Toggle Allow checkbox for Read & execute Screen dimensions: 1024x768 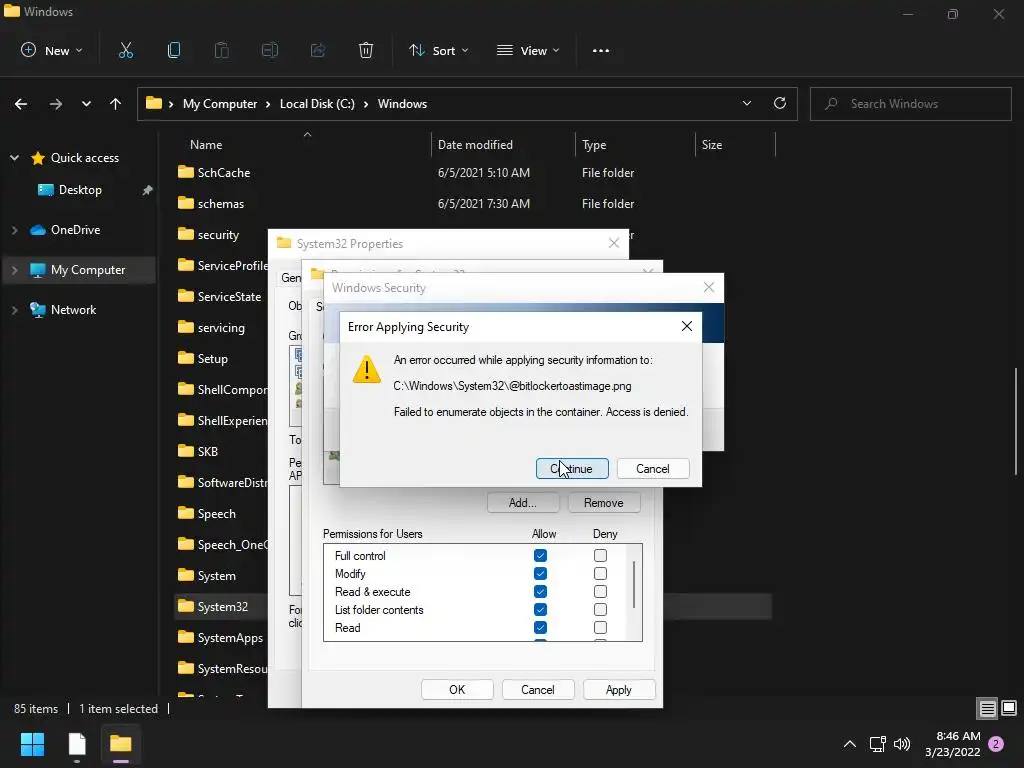click(x=540, y=592)
